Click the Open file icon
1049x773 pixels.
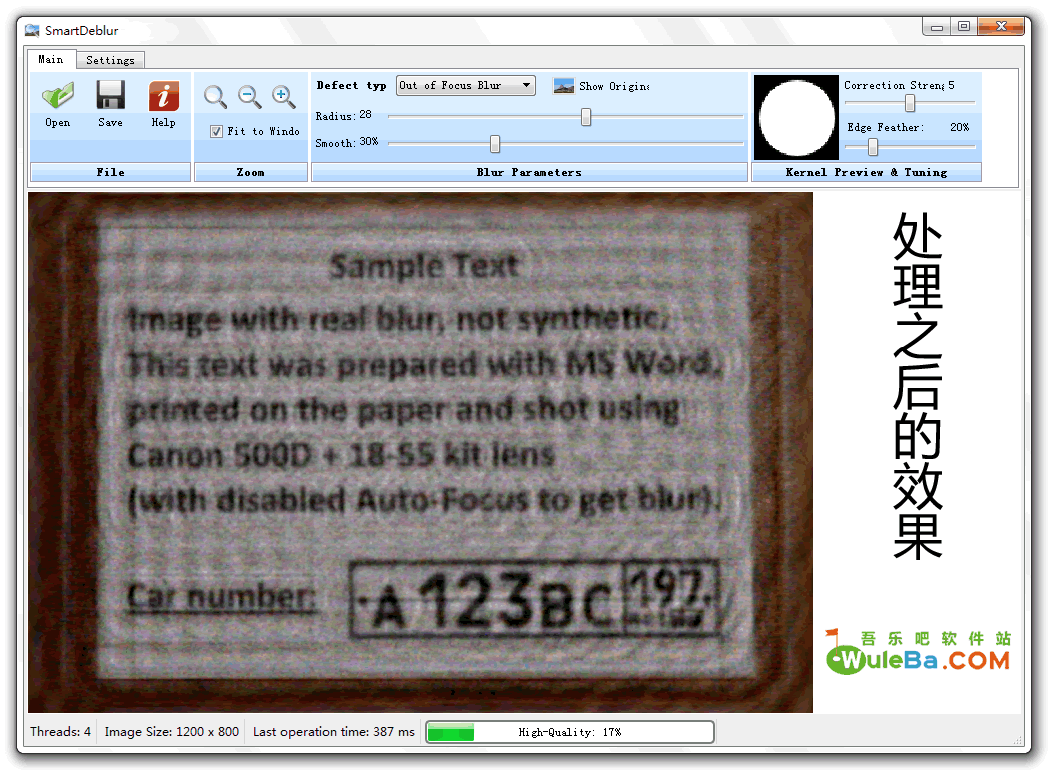tap(58, 97)
